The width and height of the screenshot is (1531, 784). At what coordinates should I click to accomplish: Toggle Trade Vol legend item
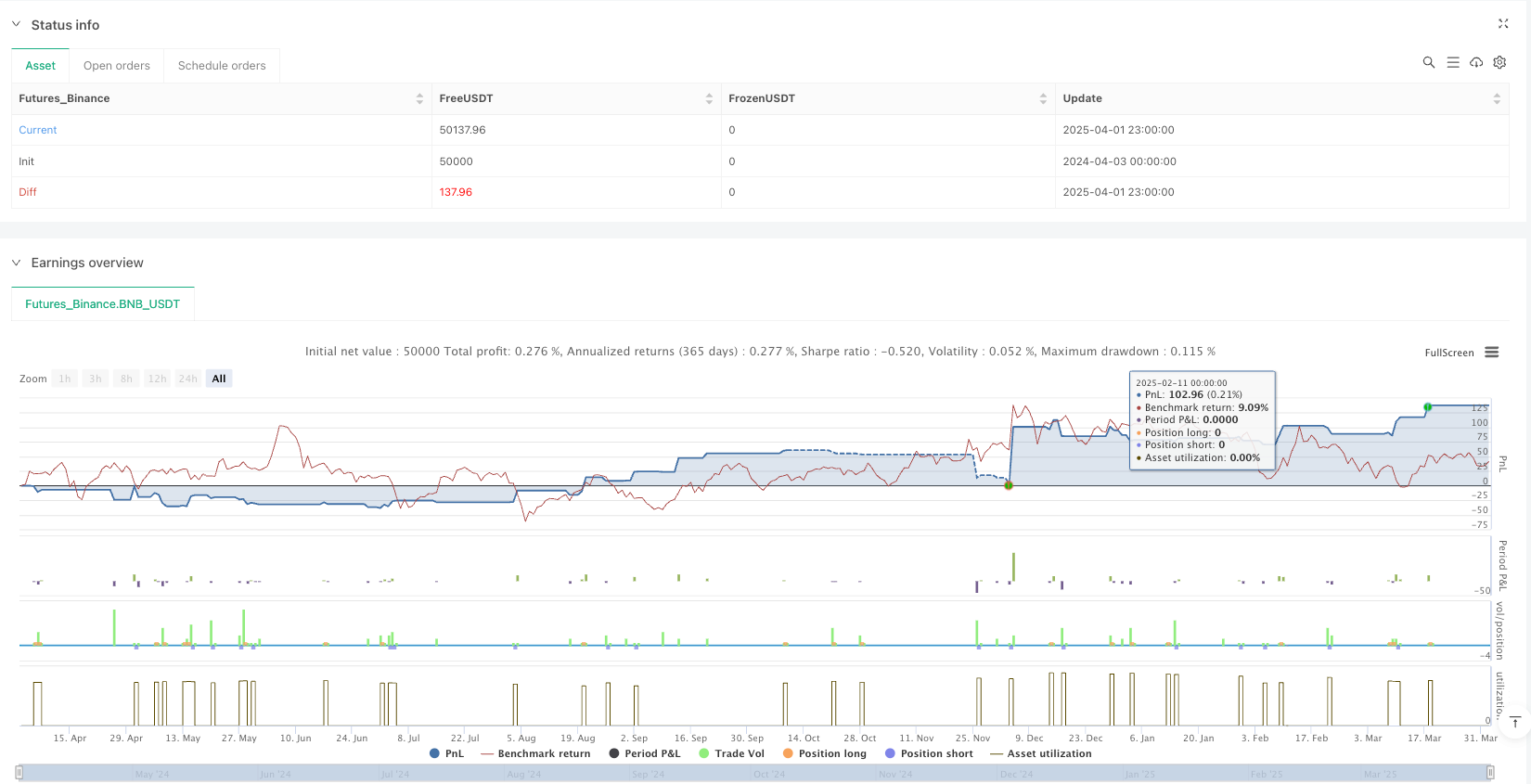point(731,753)
